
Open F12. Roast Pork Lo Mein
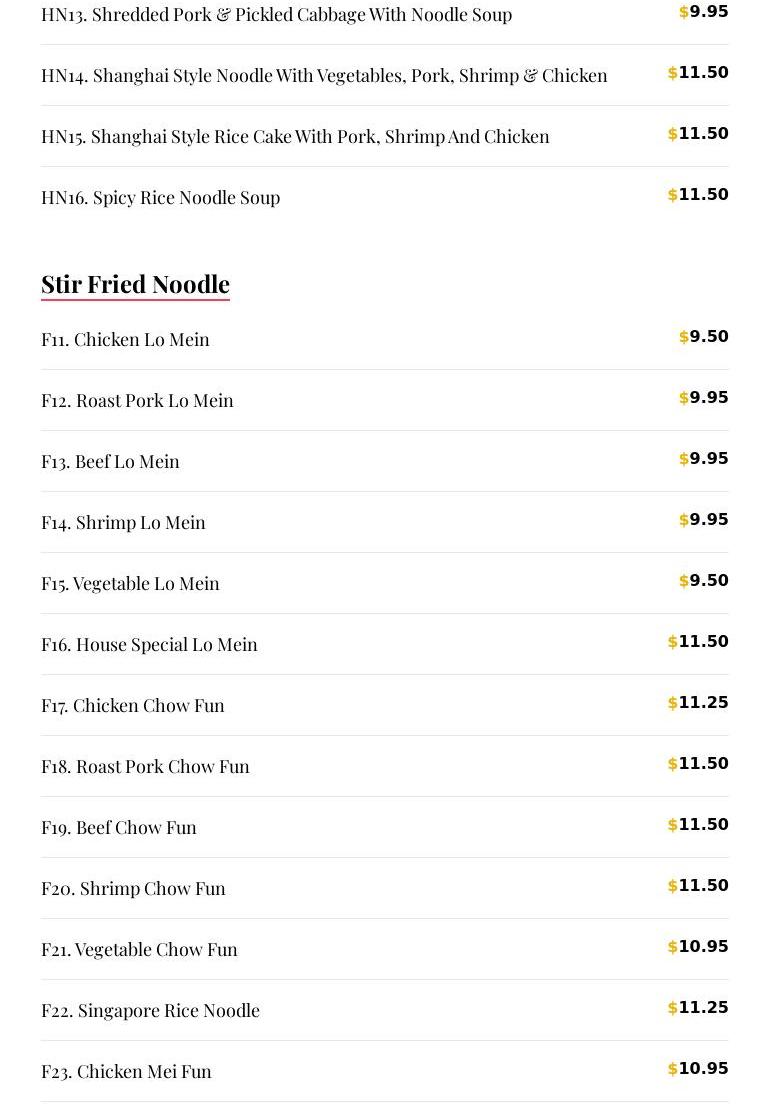137,400
